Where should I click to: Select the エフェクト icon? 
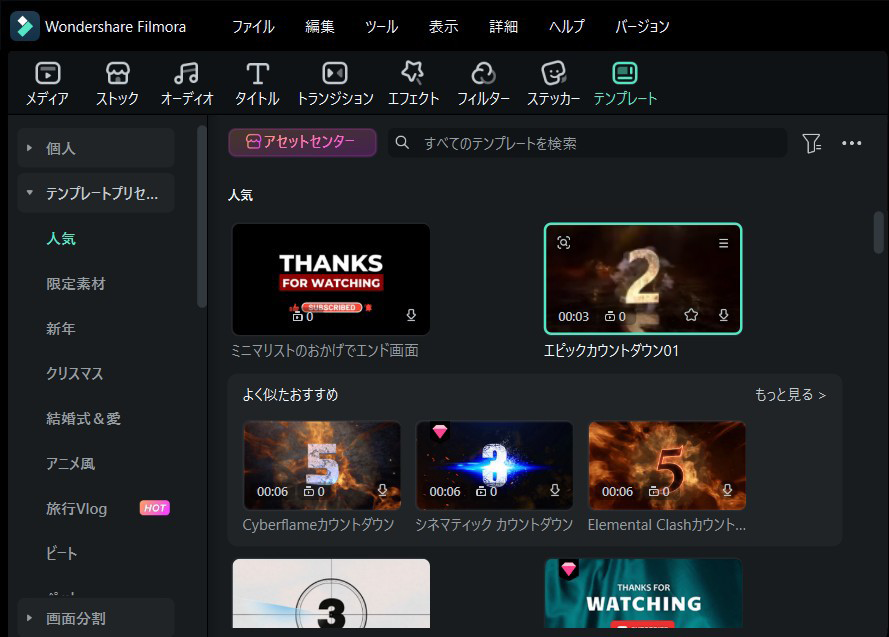tap(413, 82)
